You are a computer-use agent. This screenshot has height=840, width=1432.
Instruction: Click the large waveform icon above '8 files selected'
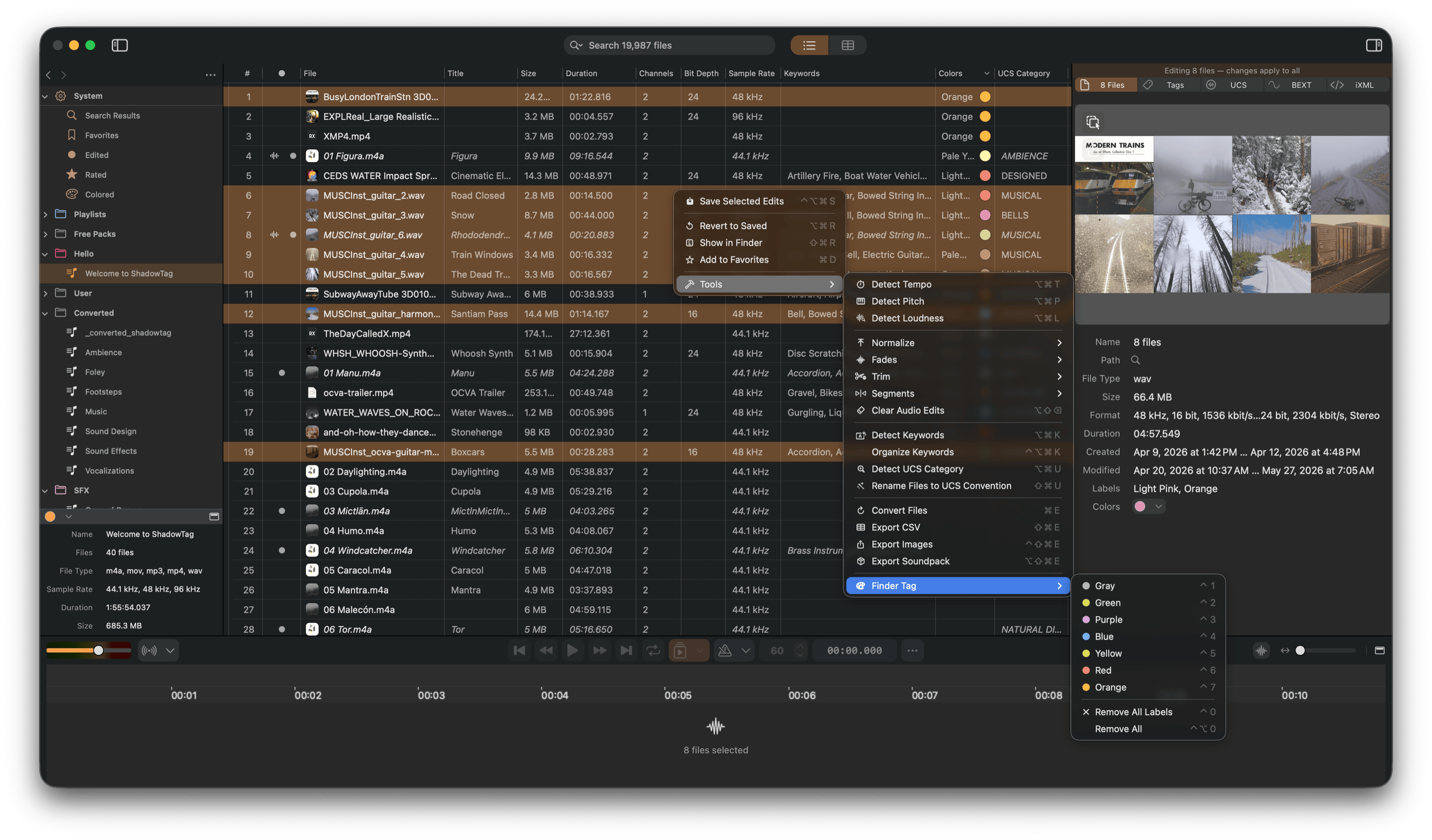(x=716, y=726)
